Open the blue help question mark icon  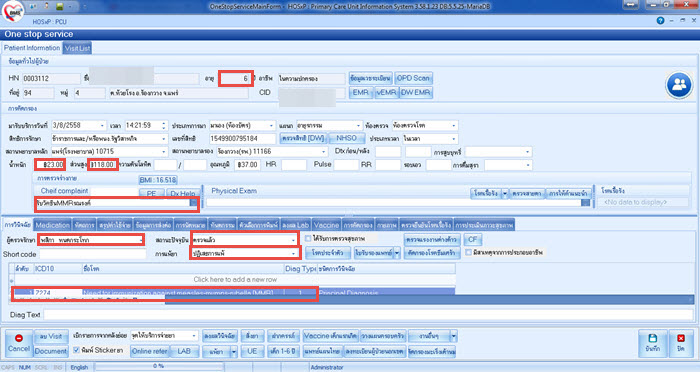coord(660,21)
